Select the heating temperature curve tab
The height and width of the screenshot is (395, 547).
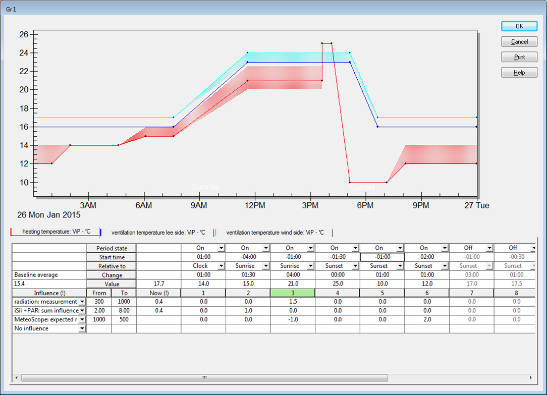click(56, 232)
